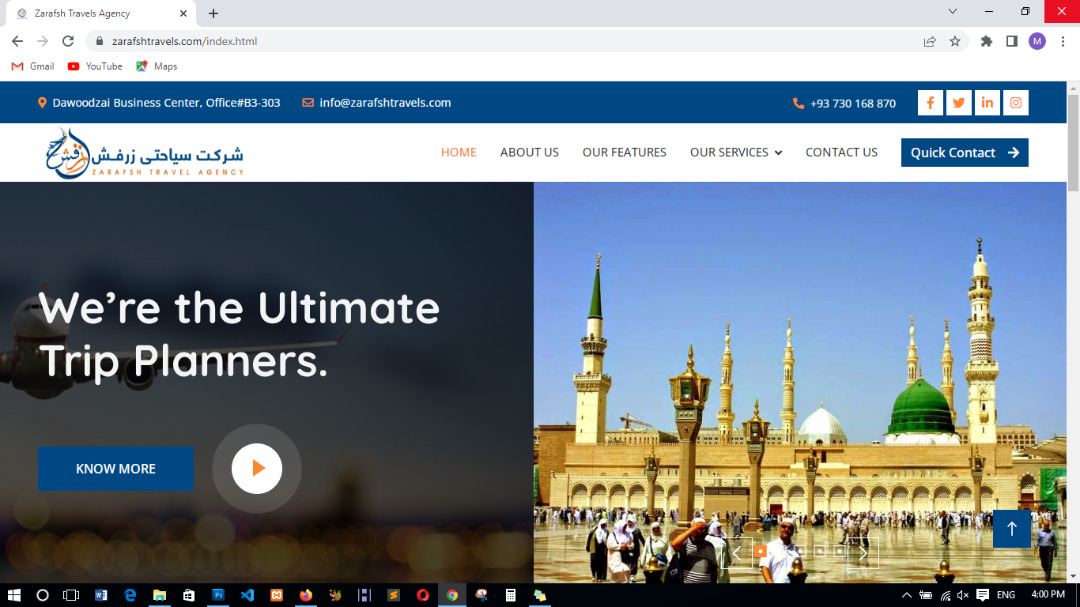Reload the page in Chrome

[68, 41]
